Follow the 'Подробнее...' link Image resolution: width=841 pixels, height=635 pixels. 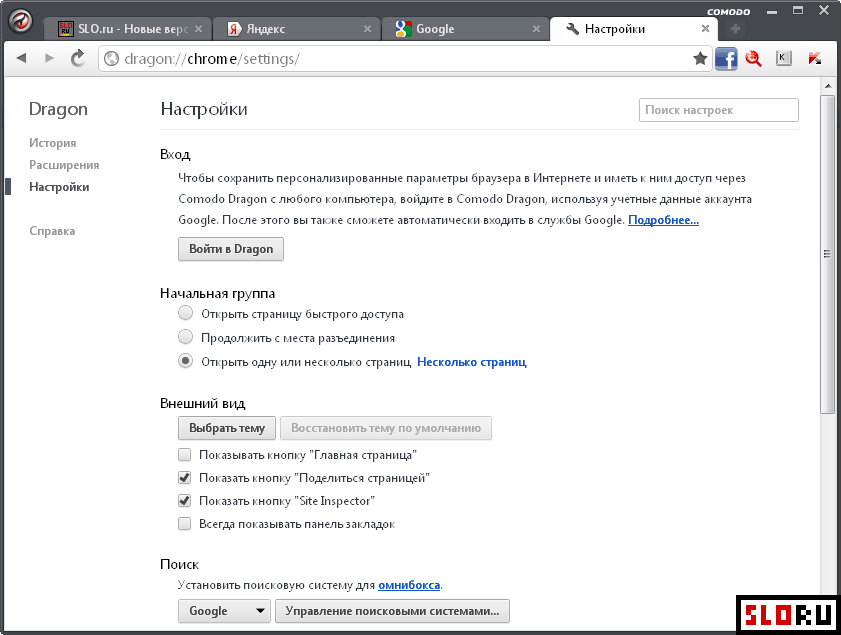click(663, 220)
